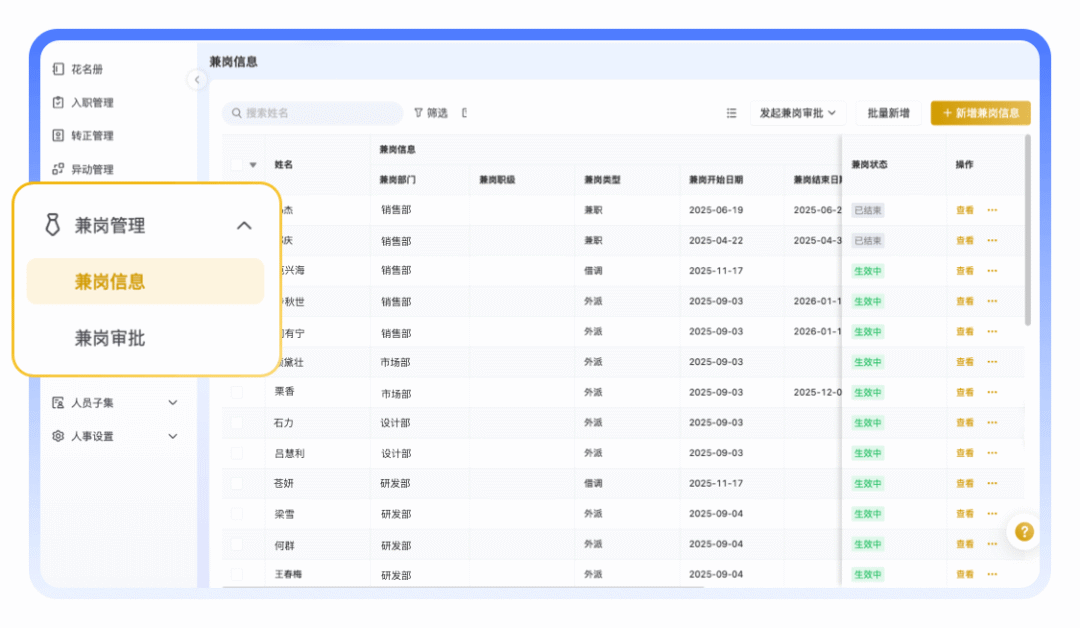Expand the 人事设置 sidebar section
This screenshot has height=628, width=1080.
172,436
